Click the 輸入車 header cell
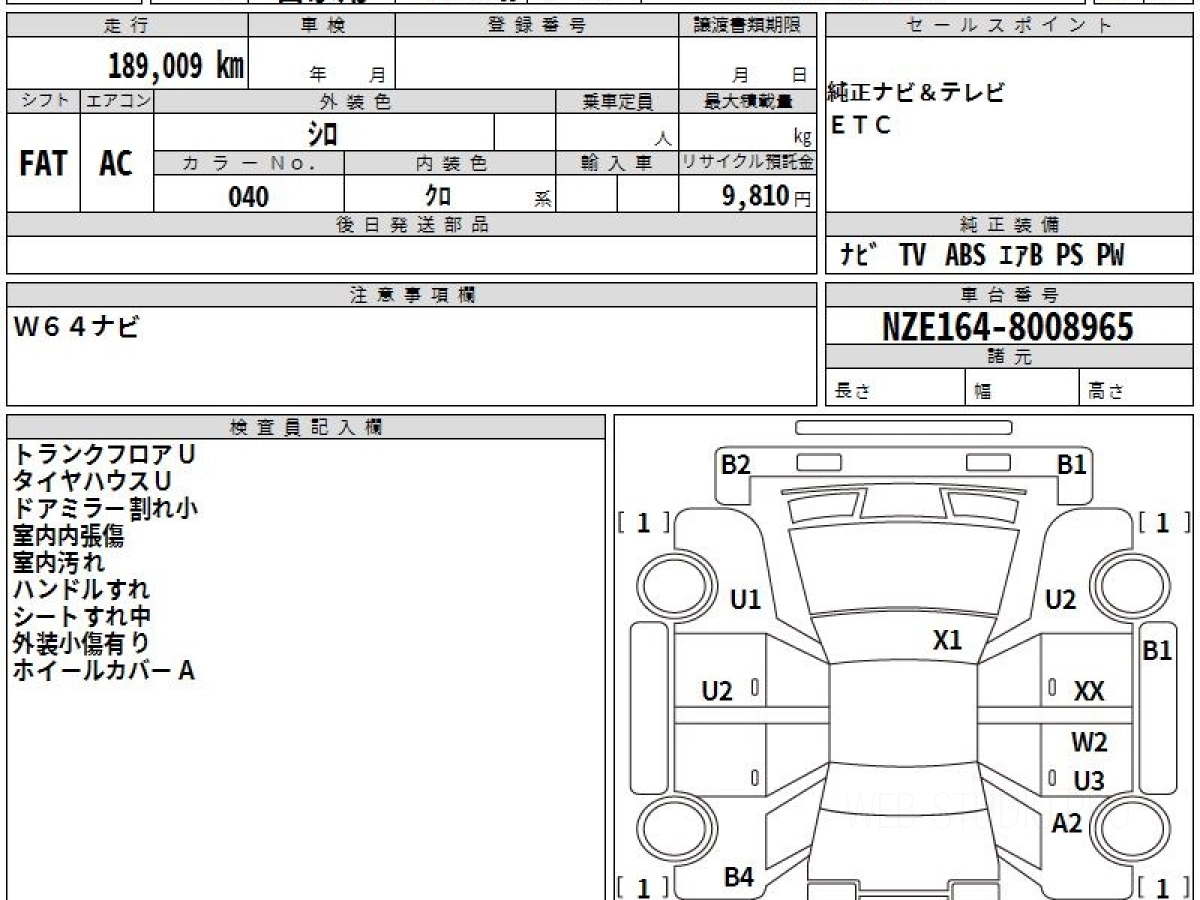Screen dimensions: 1200x900 pos(617,163)
